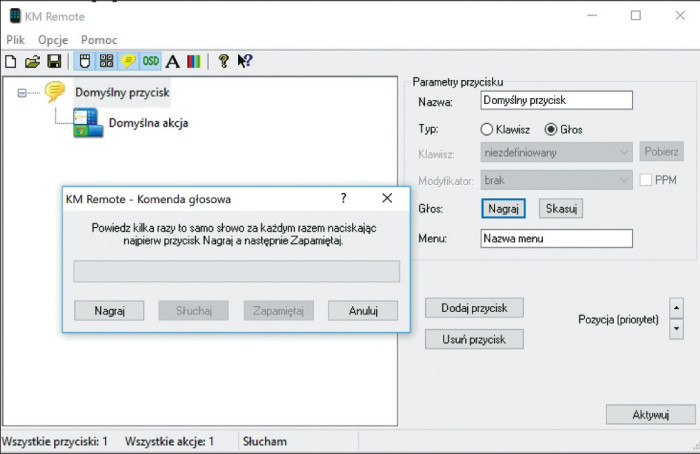Minimize the KM Remote window
The image size is (700, 454).
point(592,16)
